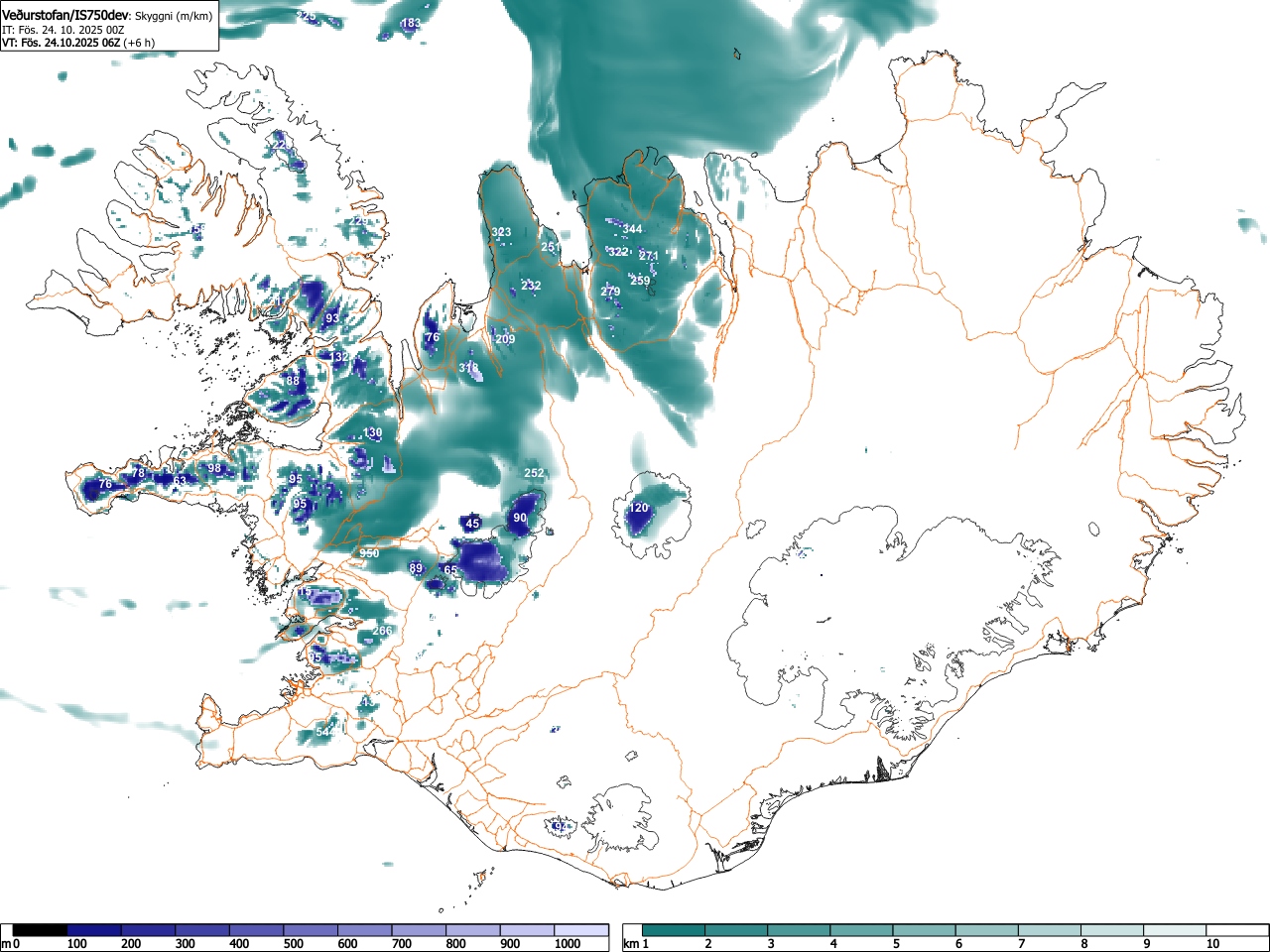This screenshot has width=1270, height=952.
Task: Click the visibility value '259' on the map
Action: (x=640, y=281)
